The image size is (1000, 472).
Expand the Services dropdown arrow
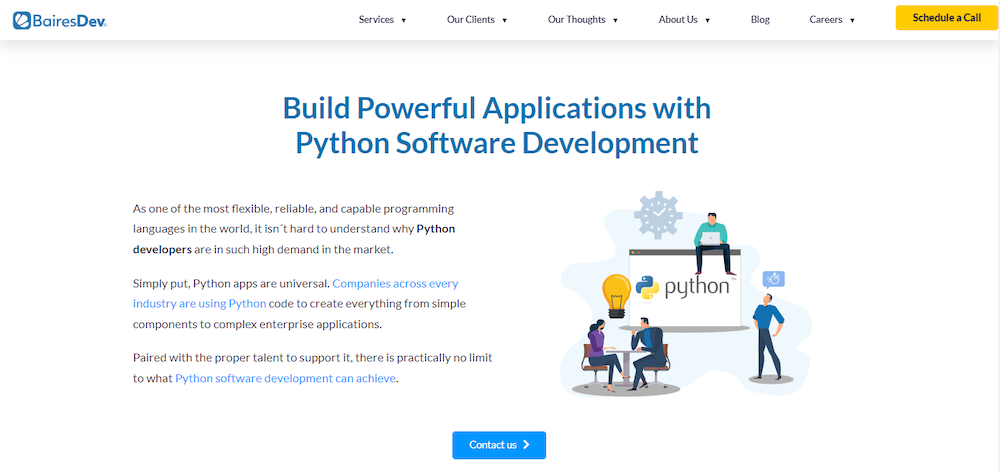(404, 20)
